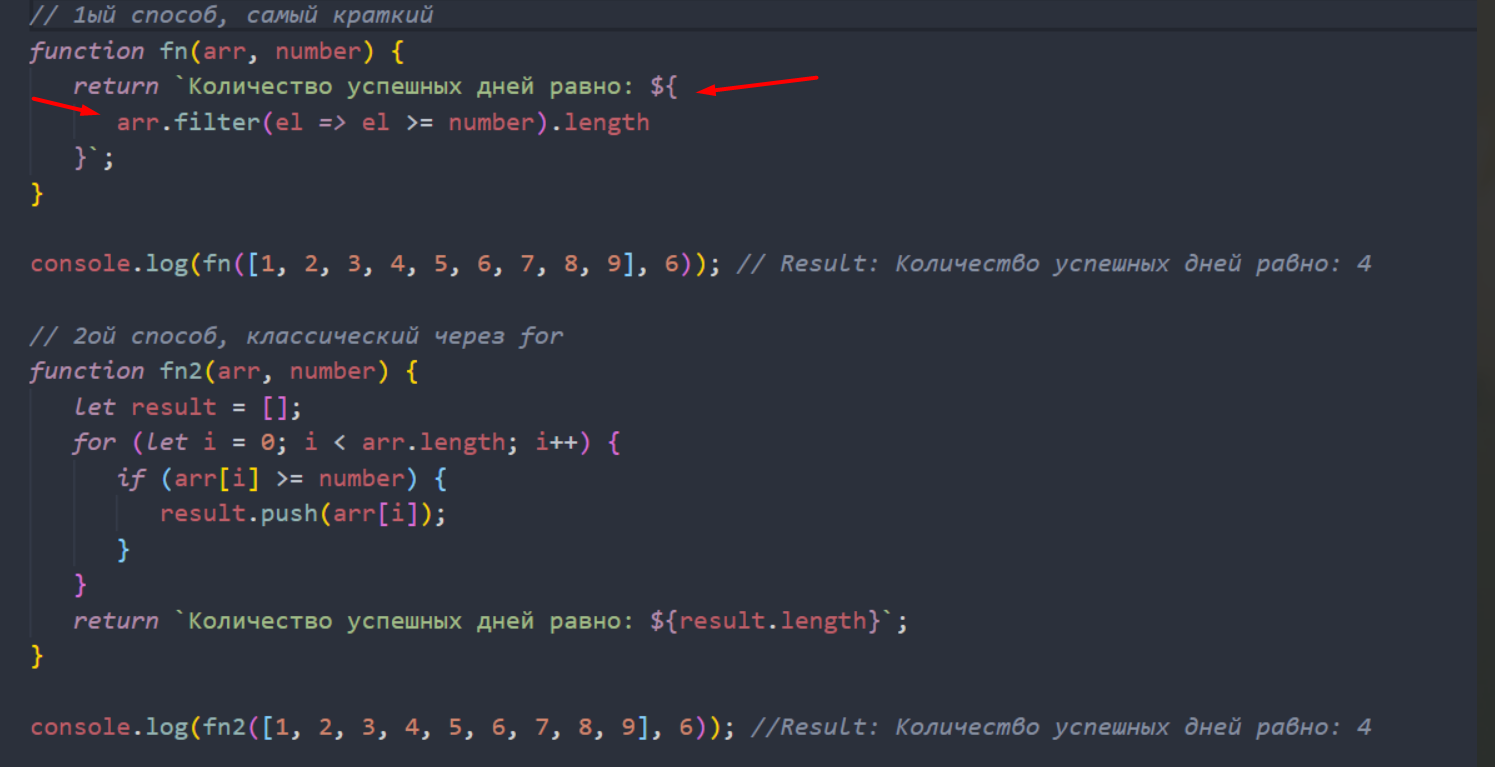Click the comment '// 1ый способ, самый краткий'
1495x767 pixels.
point(231,15)
